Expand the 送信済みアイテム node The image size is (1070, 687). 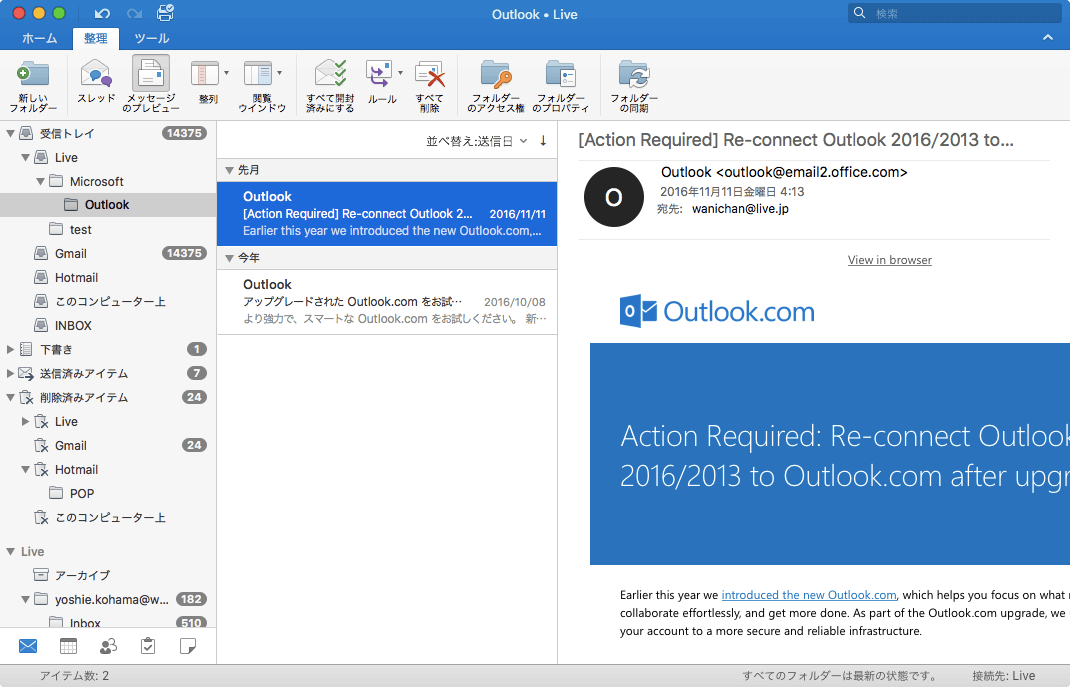point(10,373)
